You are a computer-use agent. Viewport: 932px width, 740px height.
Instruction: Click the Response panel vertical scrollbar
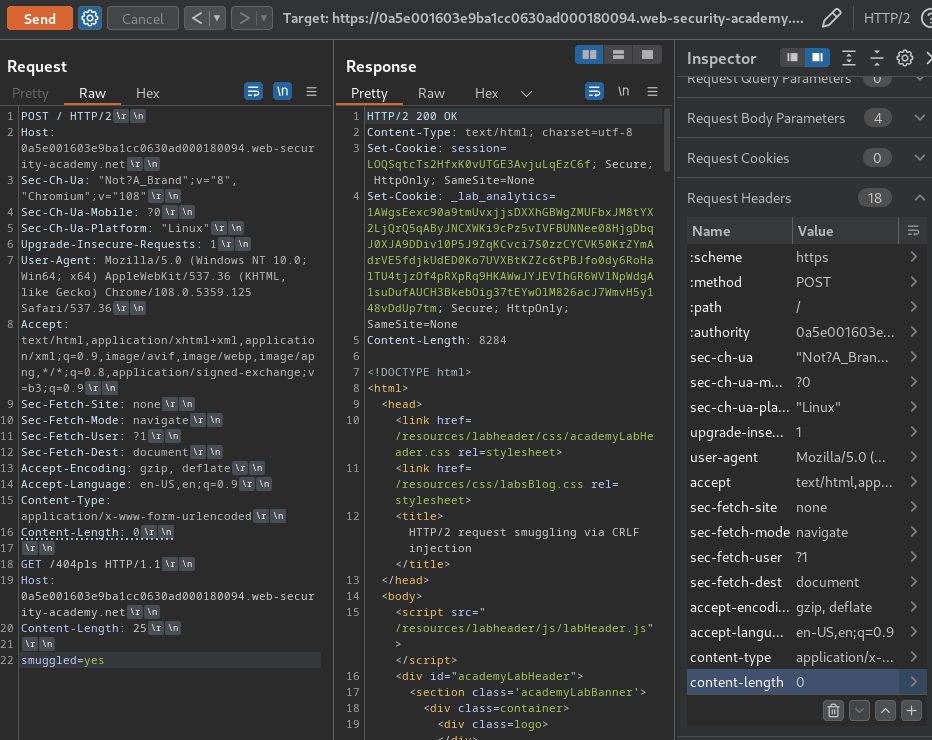667,140
